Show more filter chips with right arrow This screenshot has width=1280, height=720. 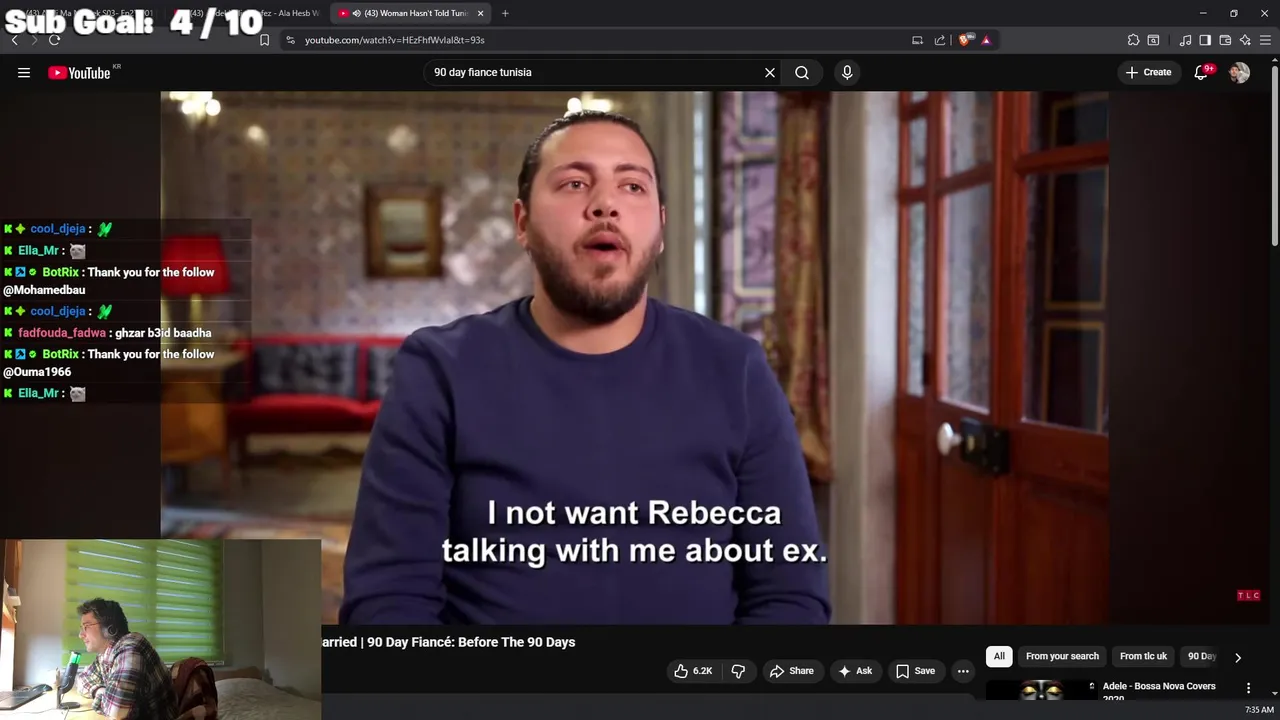(x=1238, y=657)
